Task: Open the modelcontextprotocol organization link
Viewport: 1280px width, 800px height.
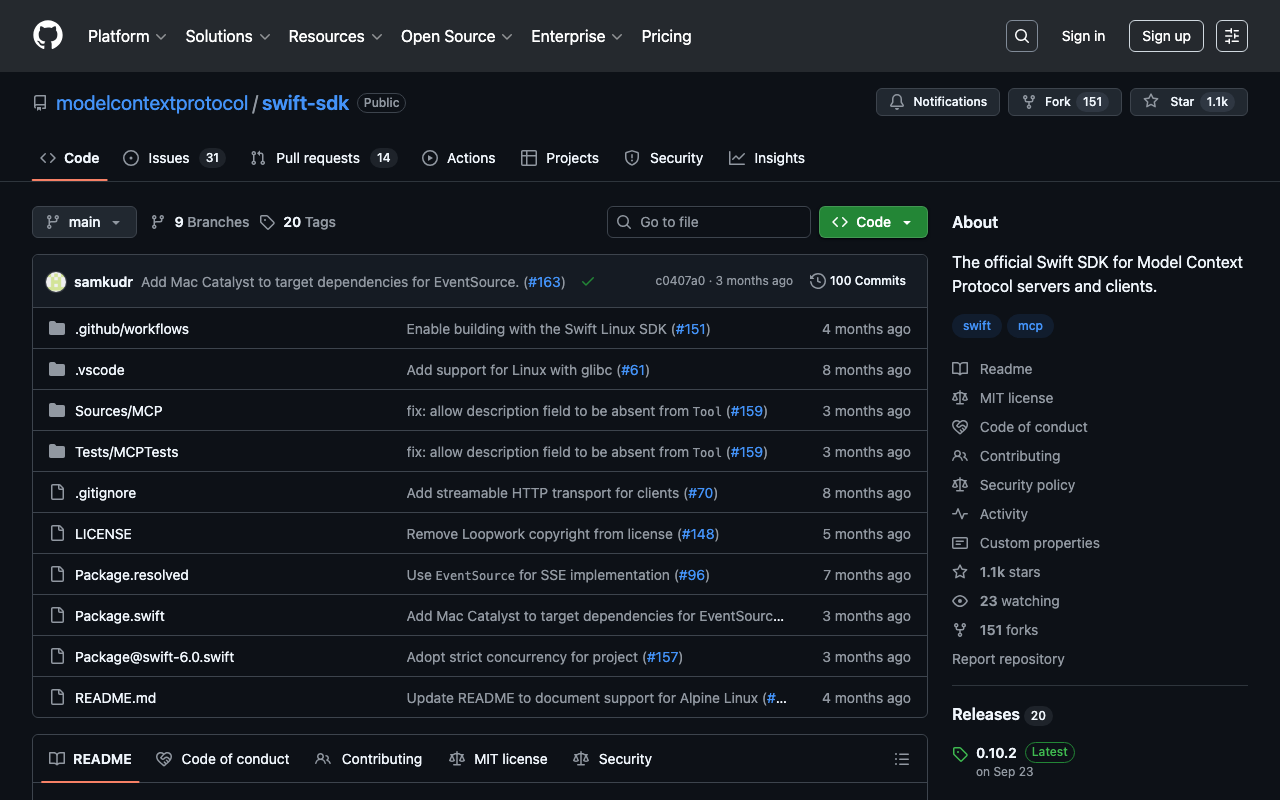Action: point(152,103)
